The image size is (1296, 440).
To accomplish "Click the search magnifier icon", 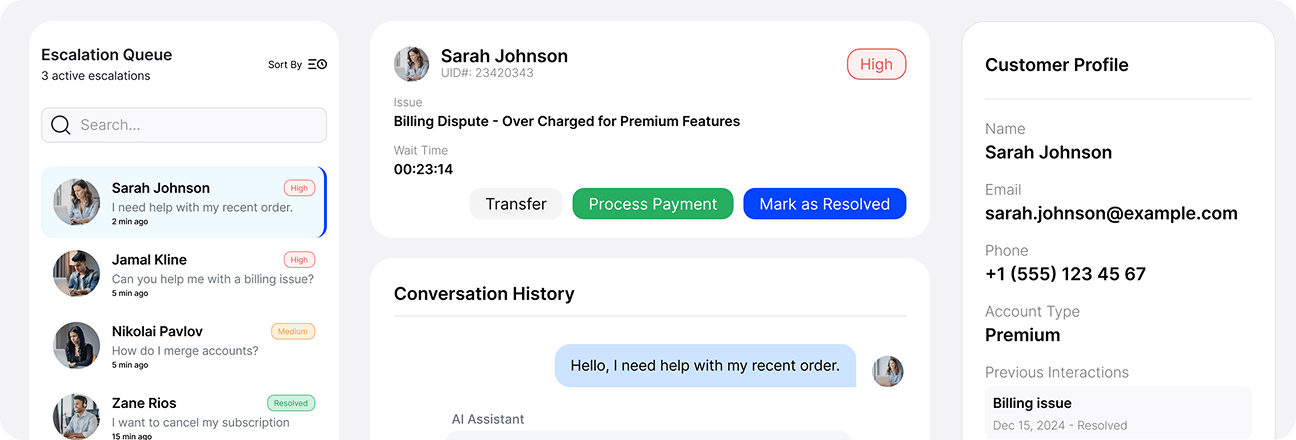I will coord(60,125).
